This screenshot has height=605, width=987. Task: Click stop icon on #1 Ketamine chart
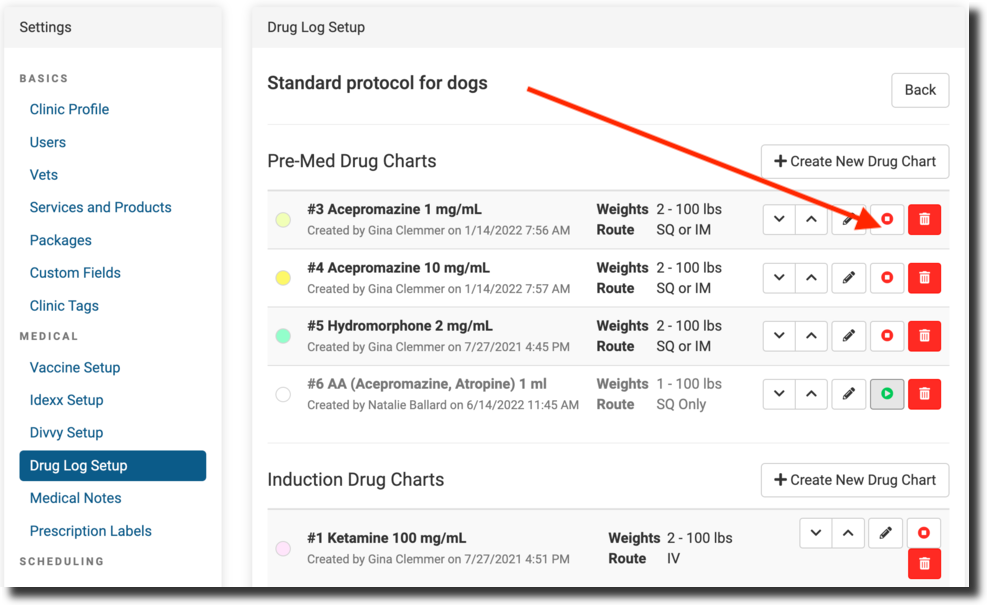coord(924,533)
